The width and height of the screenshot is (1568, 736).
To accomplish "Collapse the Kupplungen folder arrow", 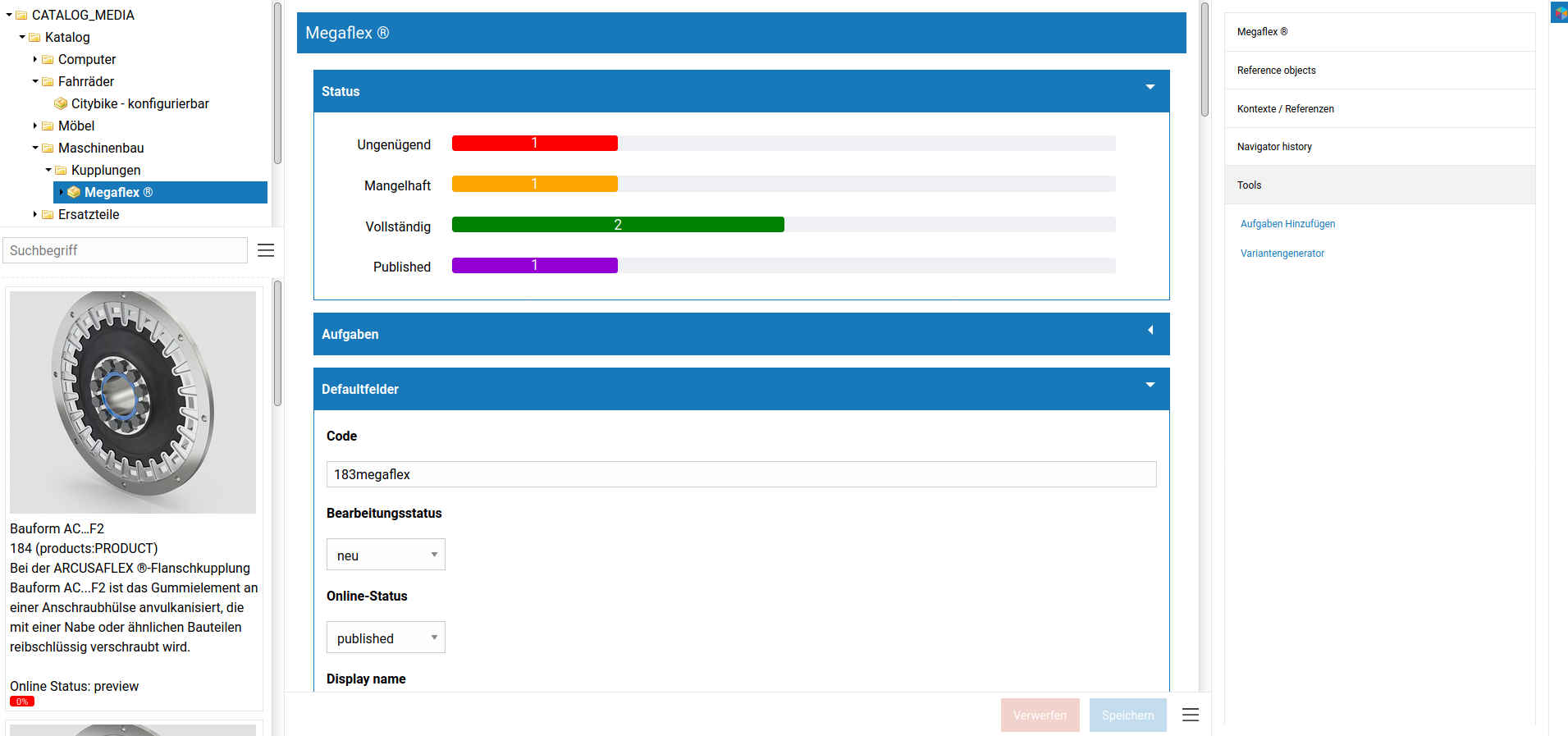I will (x=48, y=170).
